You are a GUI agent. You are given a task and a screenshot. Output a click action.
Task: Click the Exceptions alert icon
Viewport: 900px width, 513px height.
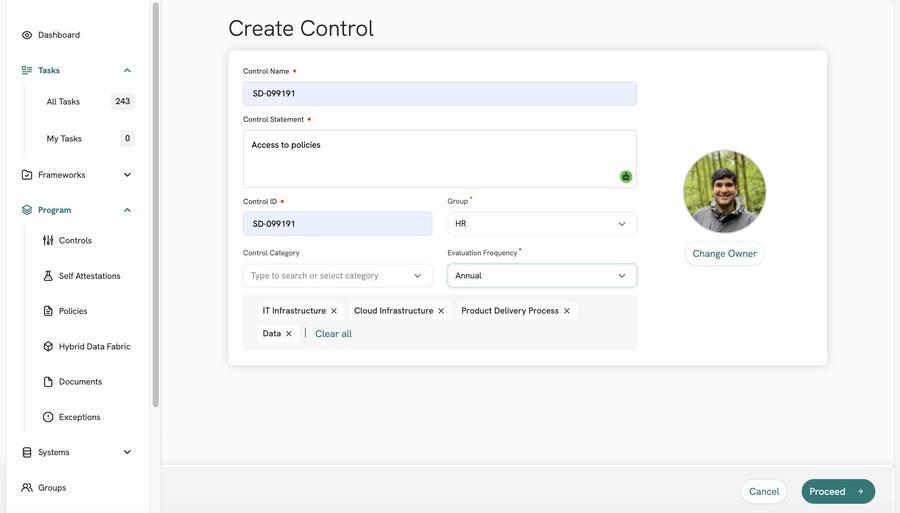point(48,417)
